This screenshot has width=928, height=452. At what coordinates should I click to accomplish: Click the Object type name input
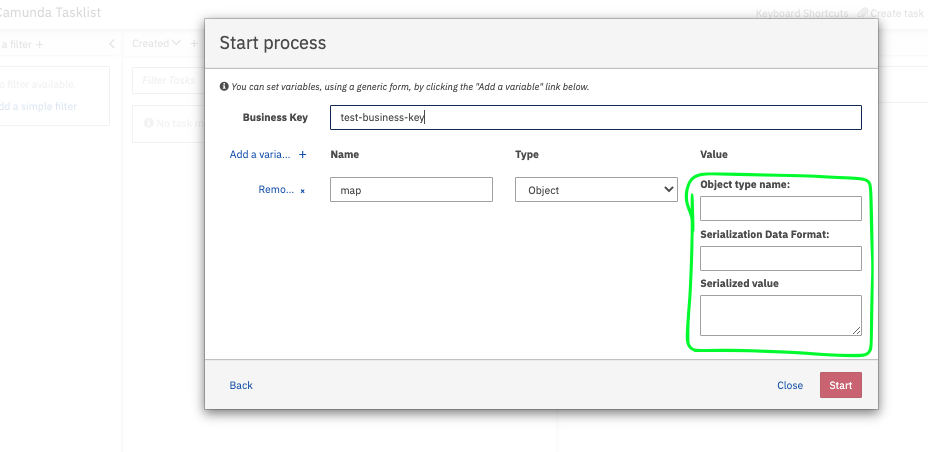[780, 208]
